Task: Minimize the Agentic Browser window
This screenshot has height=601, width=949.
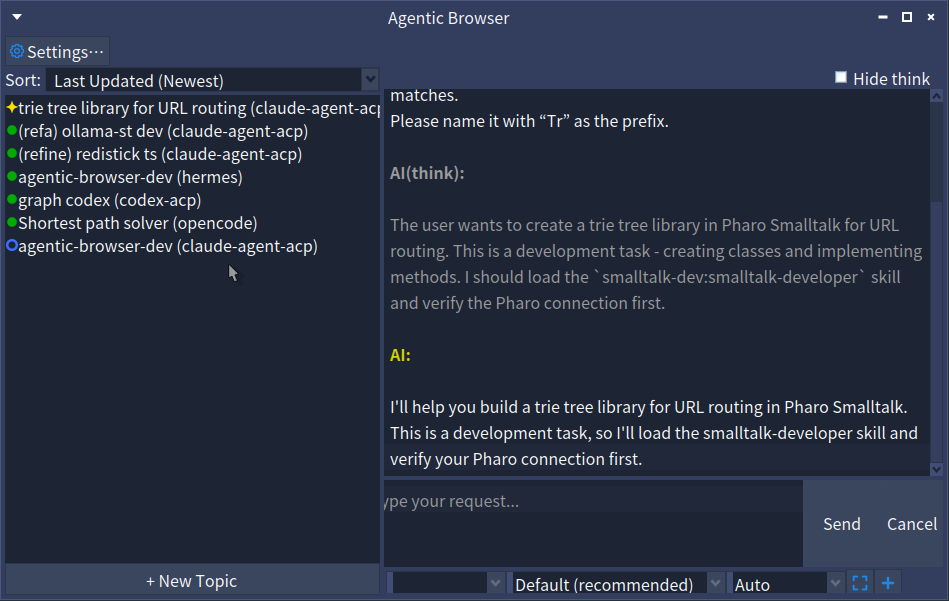Action: pyautogui.click(x=882, y=17)
